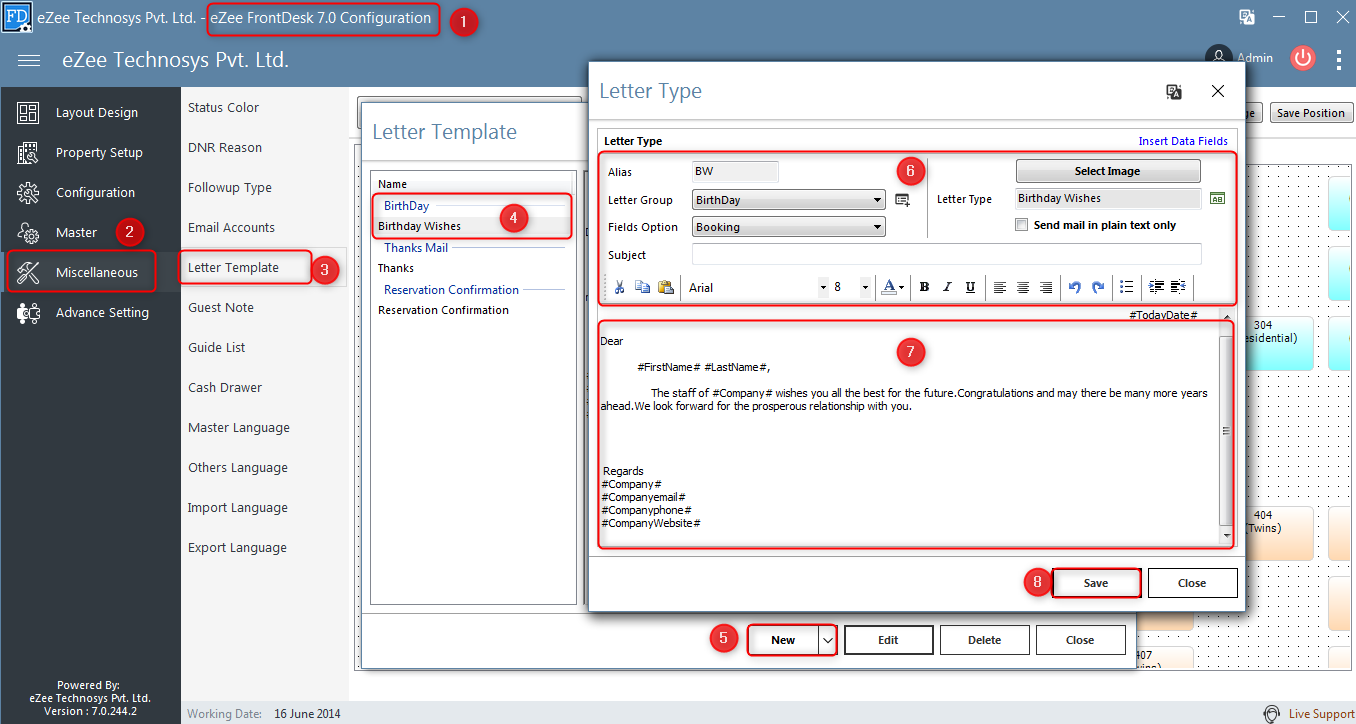Click New in Letter Template window
Image resolution: width=1356 pixels, height=724 pixels.
(x=783, y=640)
